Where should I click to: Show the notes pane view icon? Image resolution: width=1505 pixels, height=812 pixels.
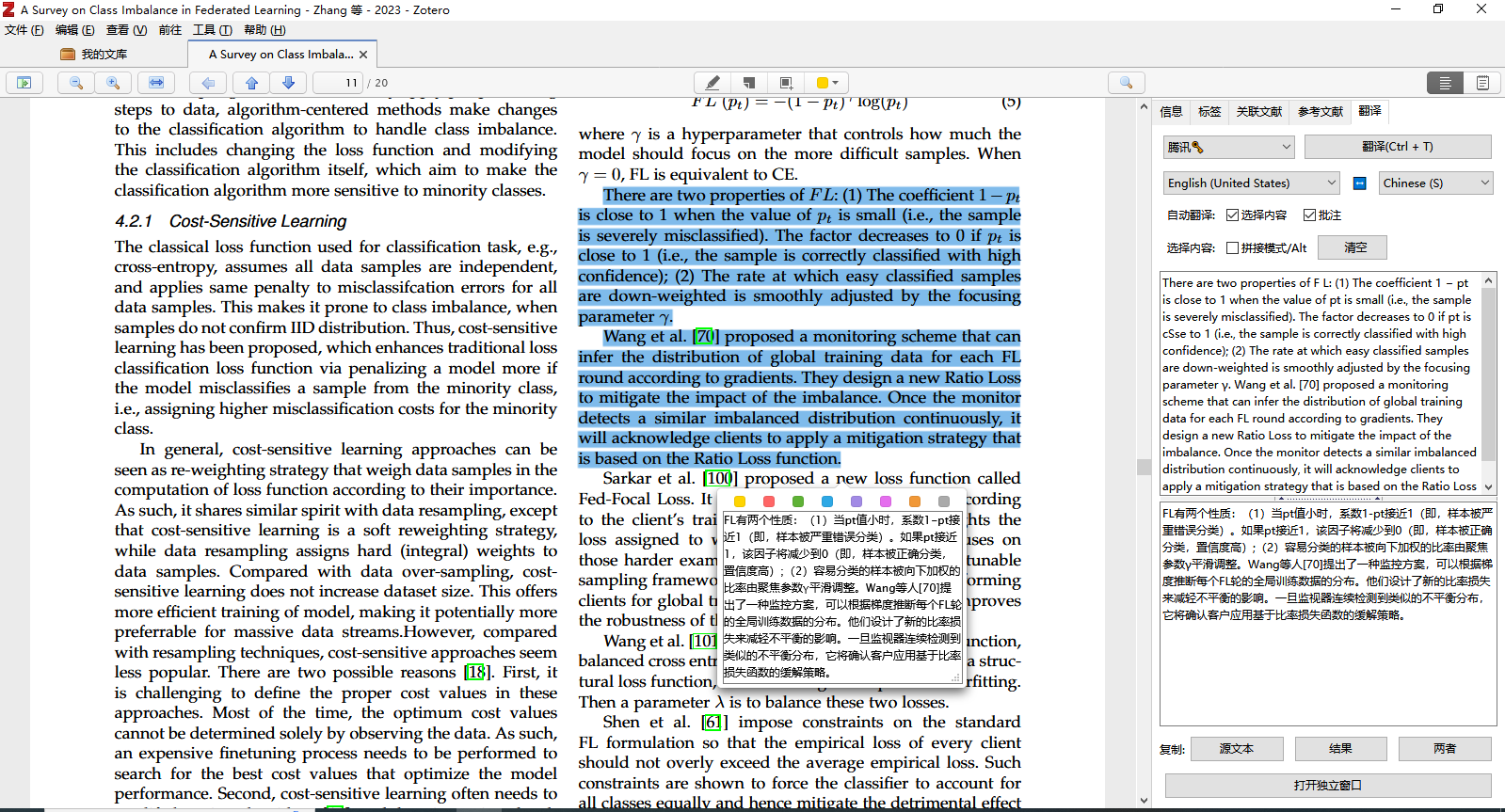pyautogui.click(x=1482, y=83)
